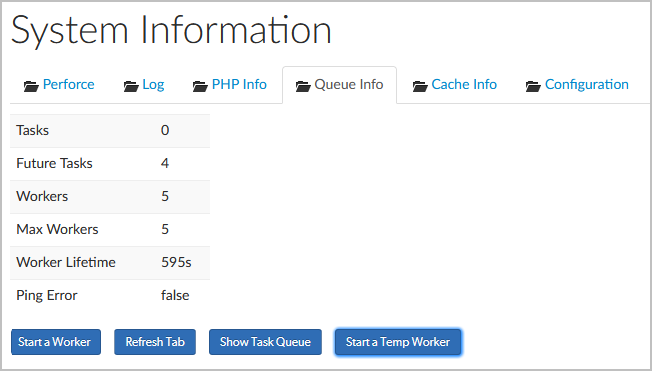Click Start a Temp Worker button
This screenshot has width=652, height=371.
pos(398,342)
